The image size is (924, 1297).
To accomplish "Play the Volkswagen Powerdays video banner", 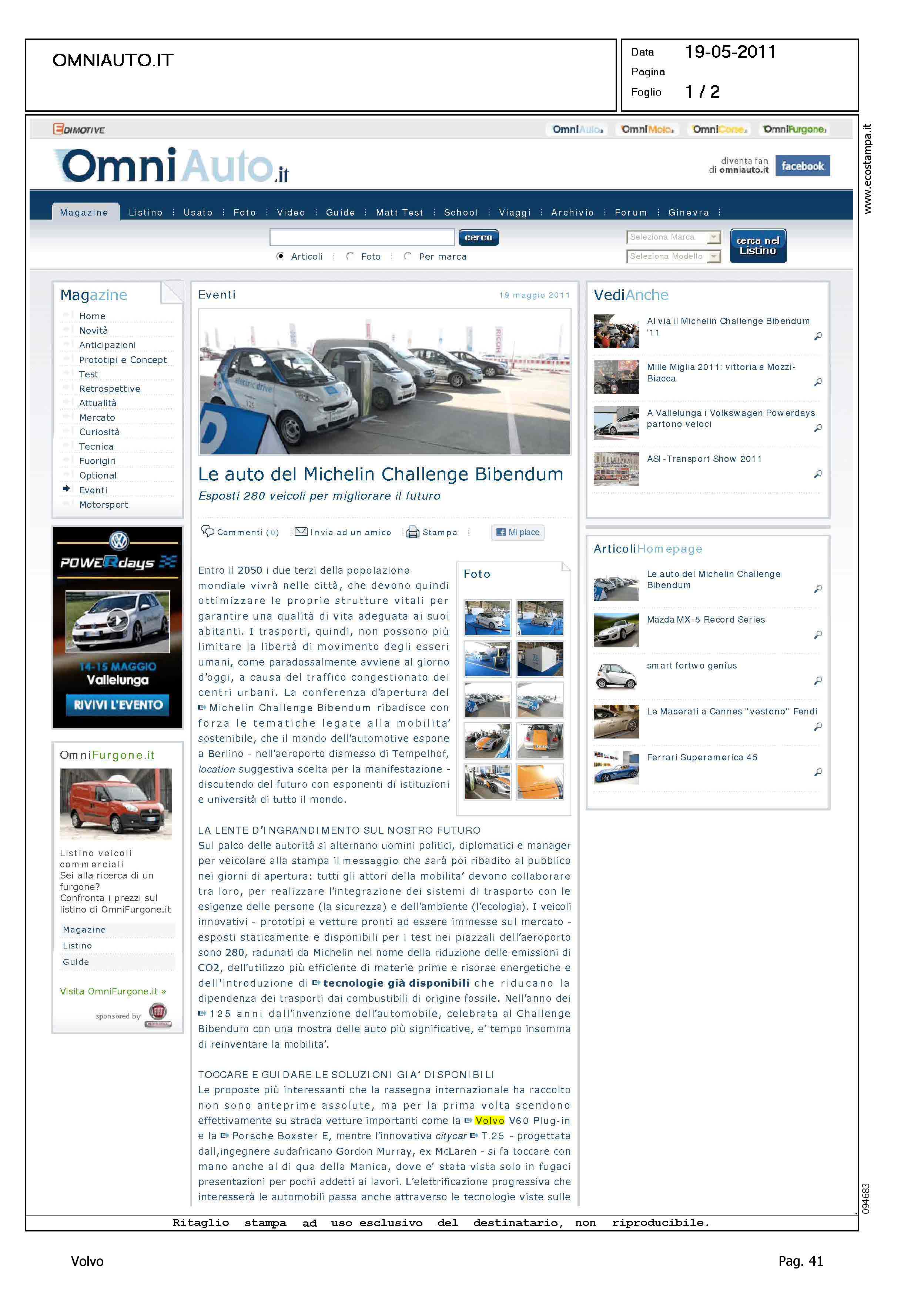I will click(x=117, y=620).
